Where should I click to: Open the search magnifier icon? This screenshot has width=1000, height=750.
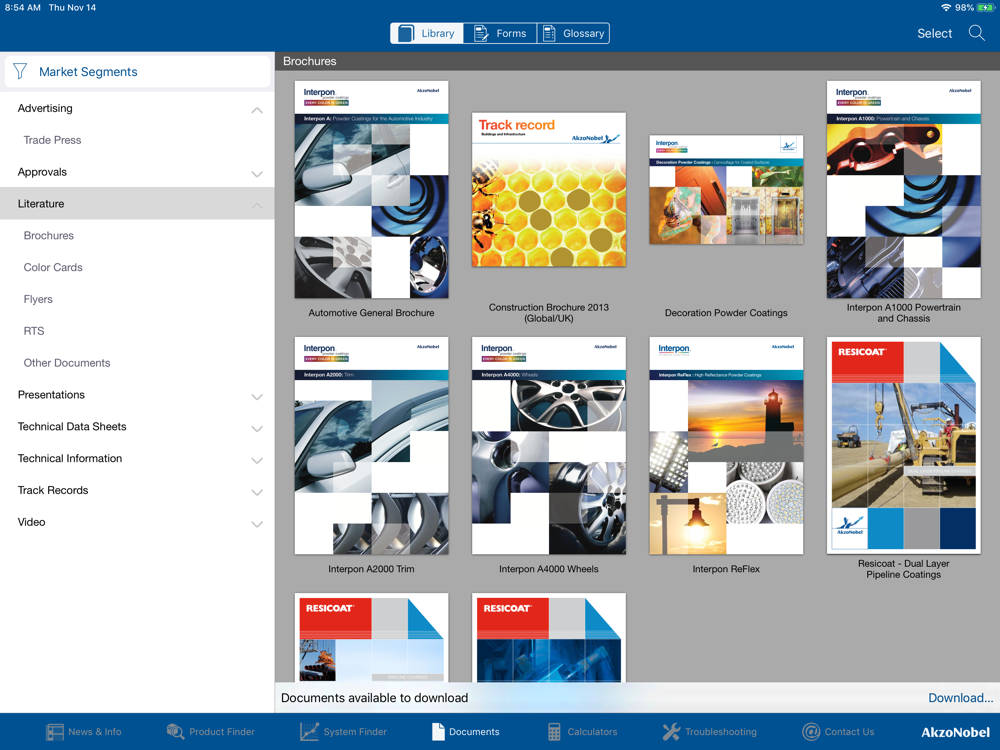976,33
